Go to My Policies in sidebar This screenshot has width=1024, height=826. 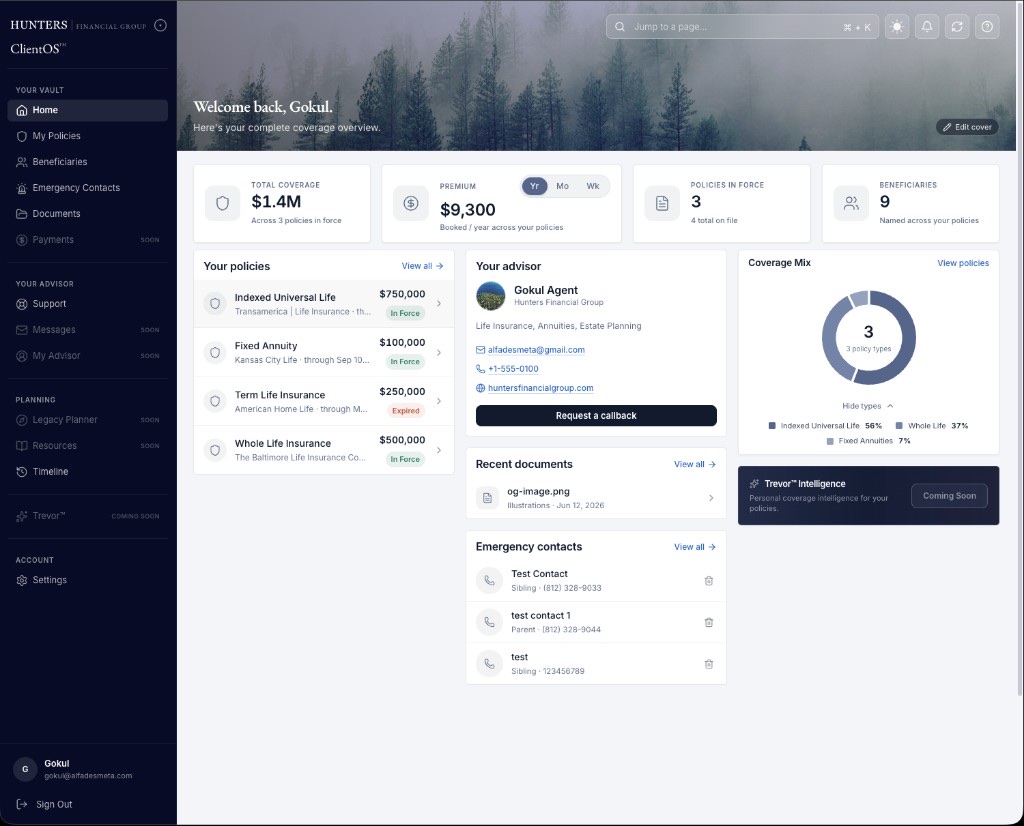pyautogui.click(x=88, y=136)
